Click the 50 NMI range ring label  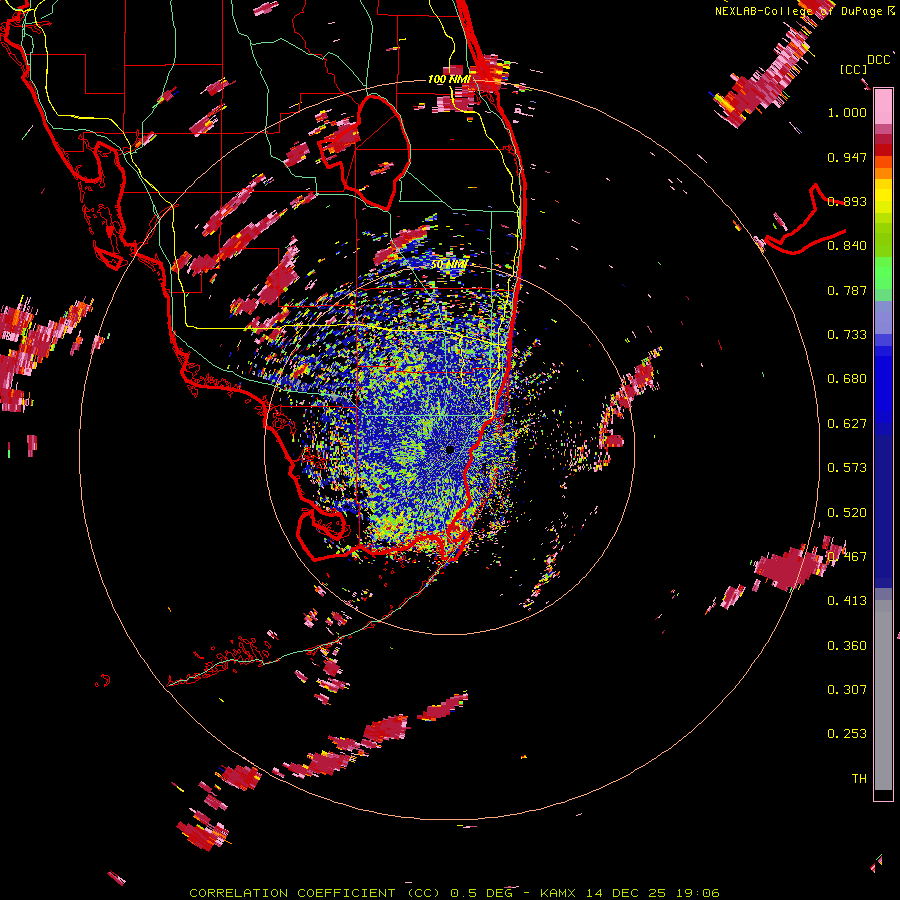[449, 265]
